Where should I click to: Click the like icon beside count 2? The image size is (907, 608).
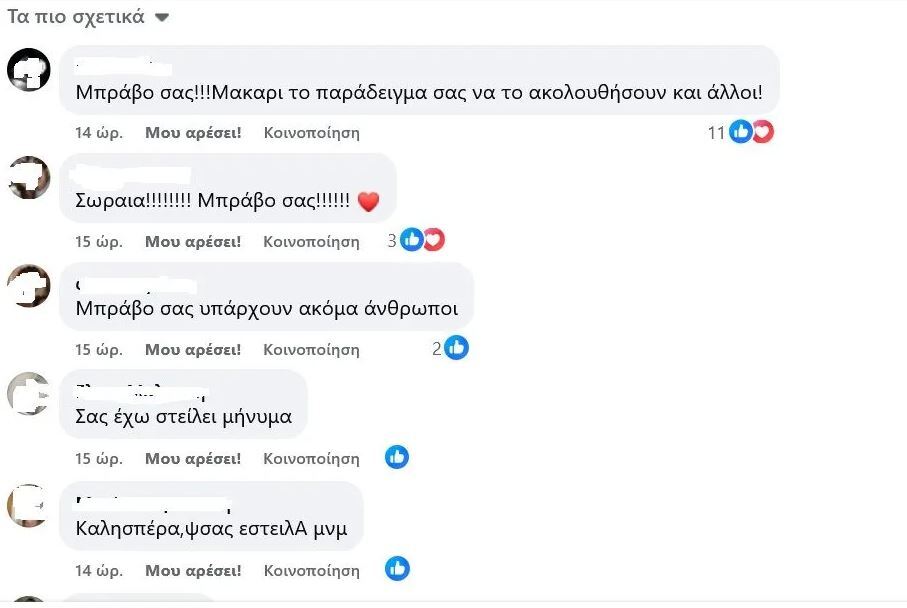[x=456, y=348]
